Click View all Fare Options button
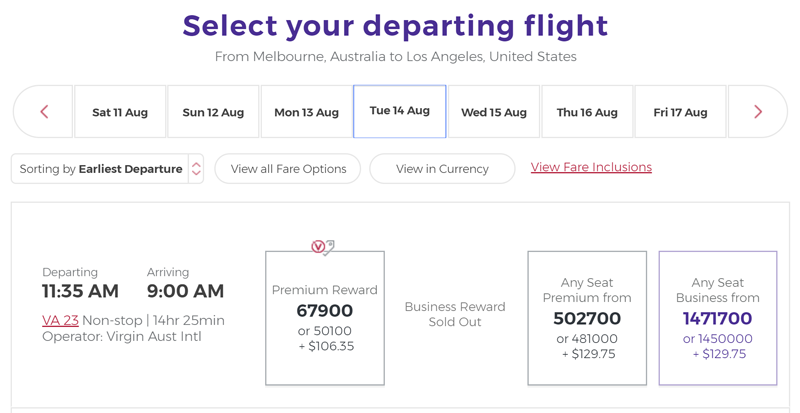 tap(288, 168)
